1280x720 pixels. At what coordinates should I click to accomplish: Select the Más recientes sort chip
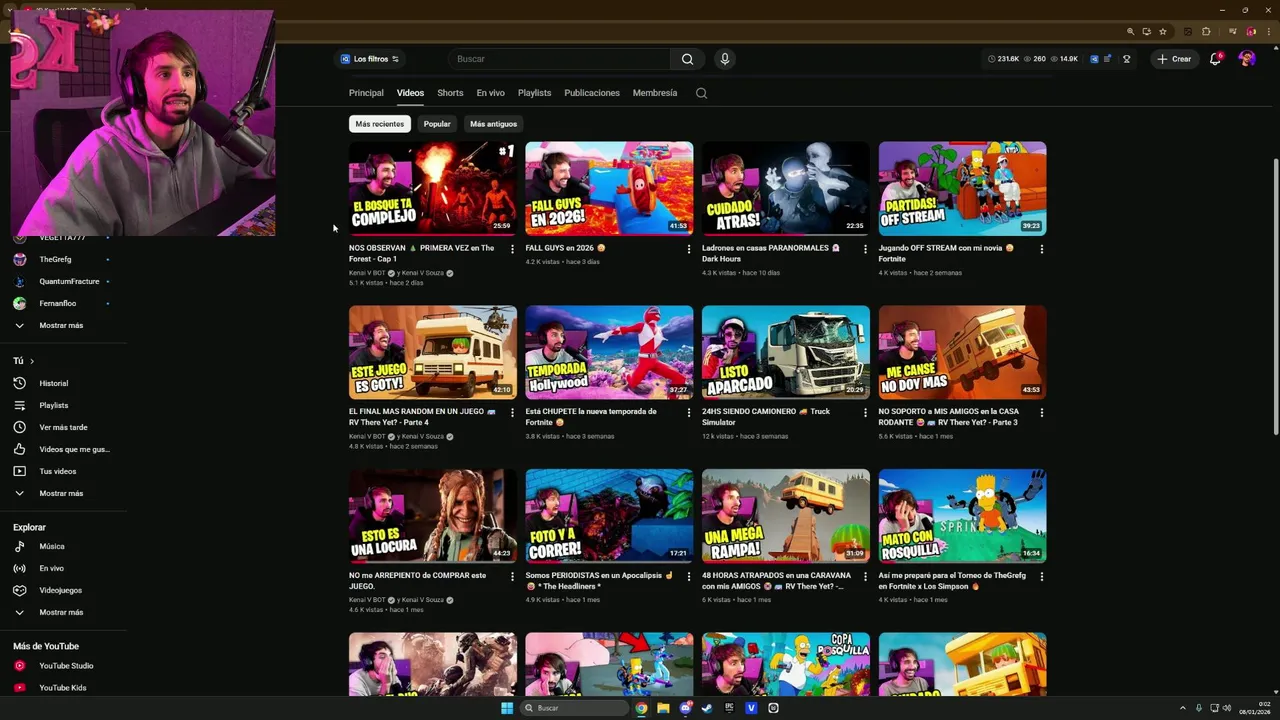pyautogui.click(x=380, y=124)
